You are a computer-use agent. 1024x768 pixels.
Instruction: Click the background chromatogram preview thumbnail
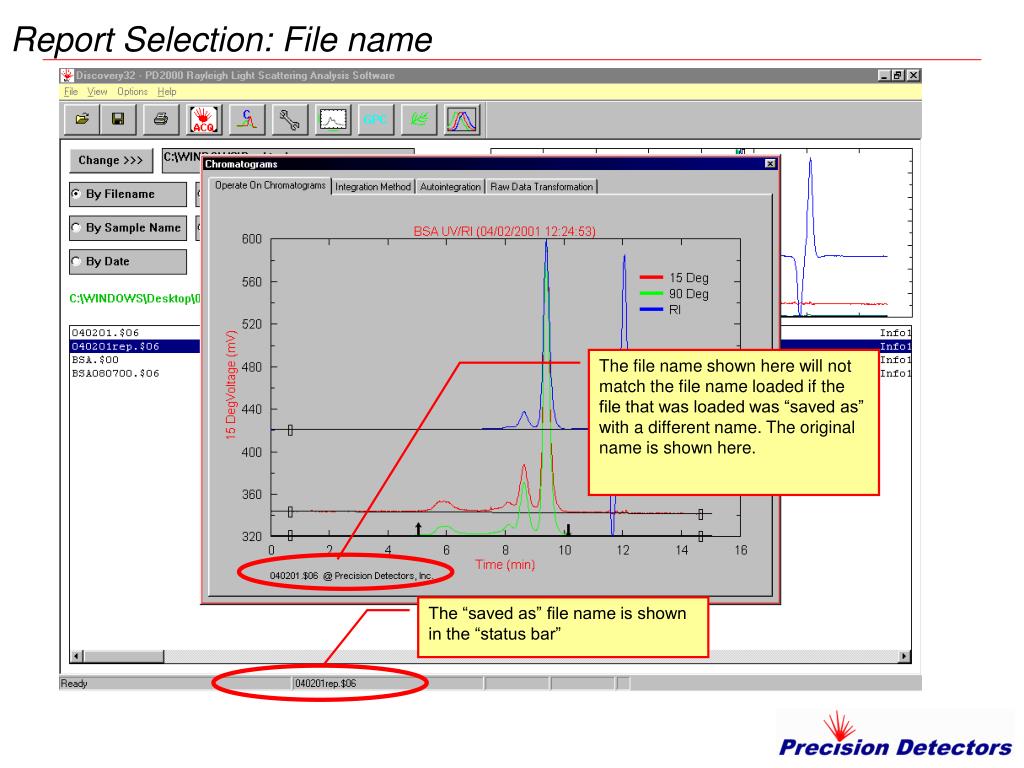point(846,233)
